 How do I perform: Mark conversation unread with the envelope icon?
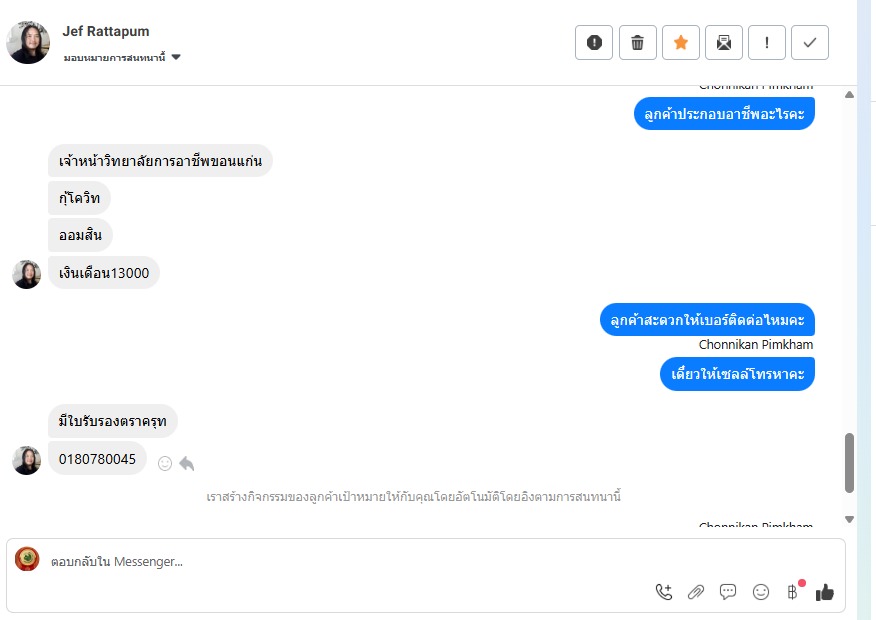723,42
